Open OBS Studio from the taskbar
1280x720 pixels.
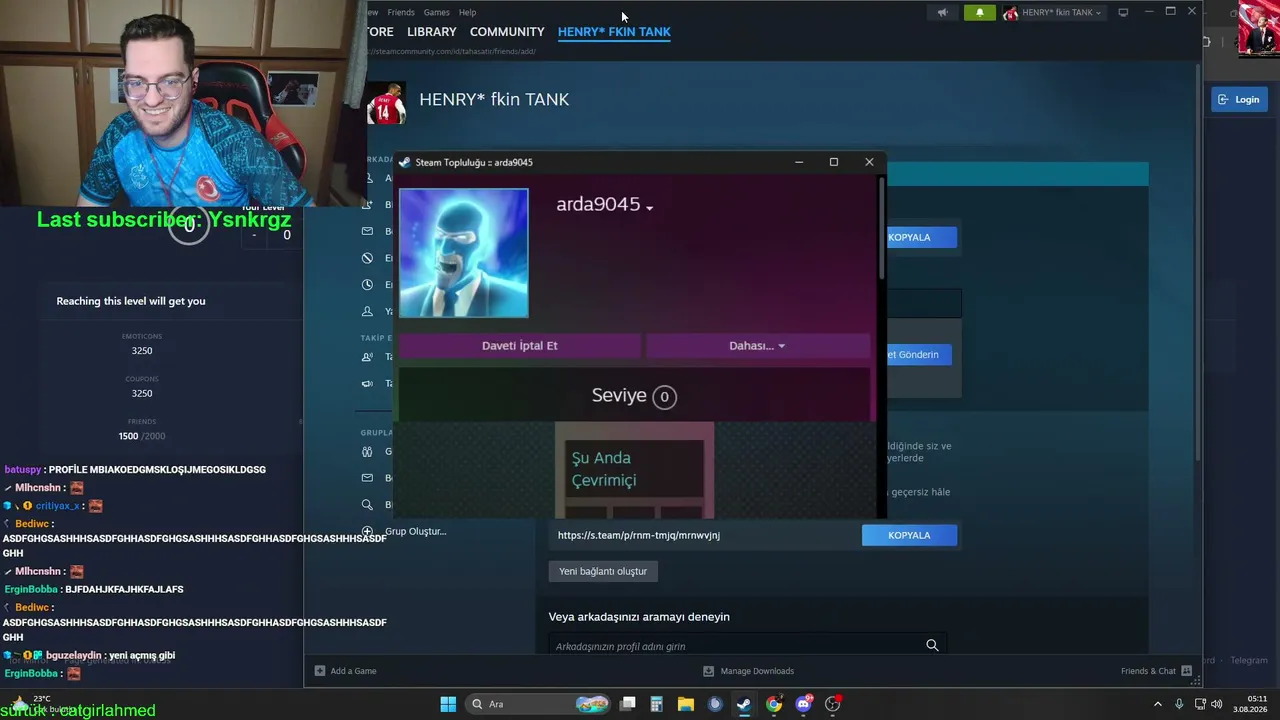tap(833, 704)
